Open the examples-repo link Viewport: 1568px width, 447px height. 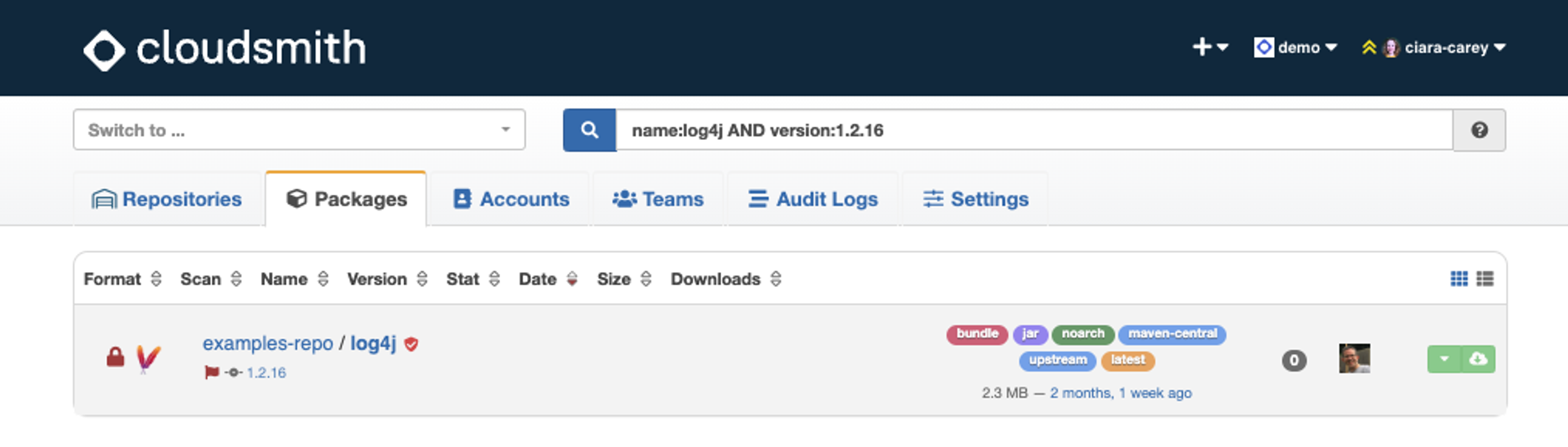click(x=267, y=344)
